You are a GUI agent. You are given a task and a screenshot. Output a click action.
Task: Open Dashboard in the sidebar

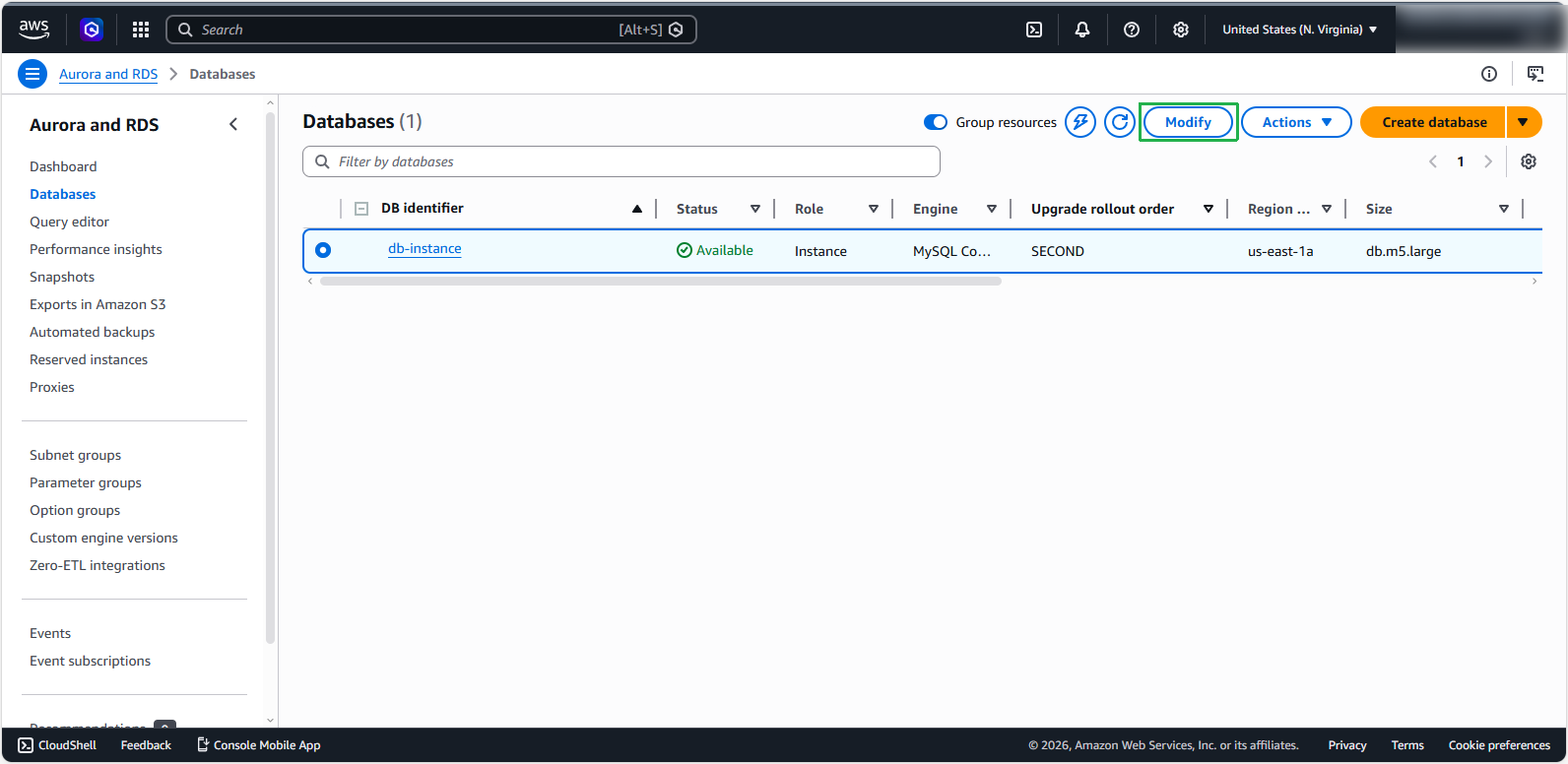click(x=63, y=166)
